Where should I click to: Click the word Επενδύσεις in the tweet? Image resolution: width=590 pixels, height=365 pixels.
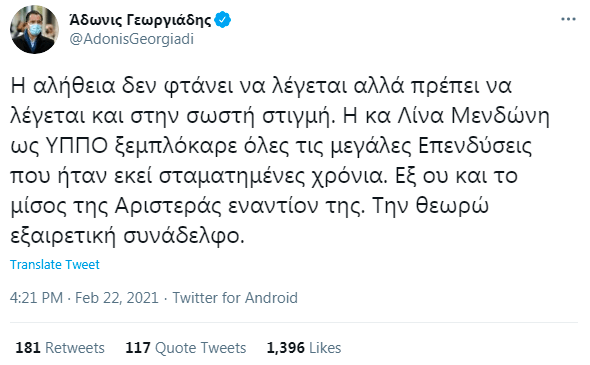click(475, 146)
